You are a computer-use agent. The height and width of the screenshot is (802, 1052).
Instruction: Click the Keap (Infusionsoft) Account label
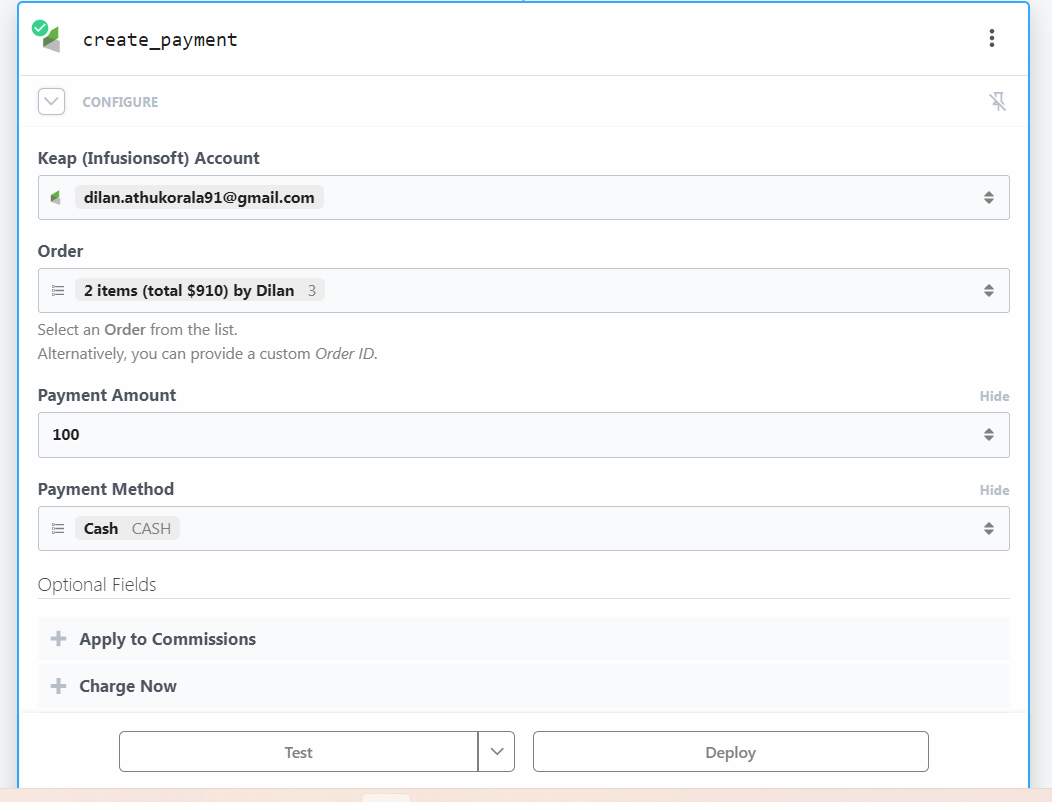(x=148, y=158)
